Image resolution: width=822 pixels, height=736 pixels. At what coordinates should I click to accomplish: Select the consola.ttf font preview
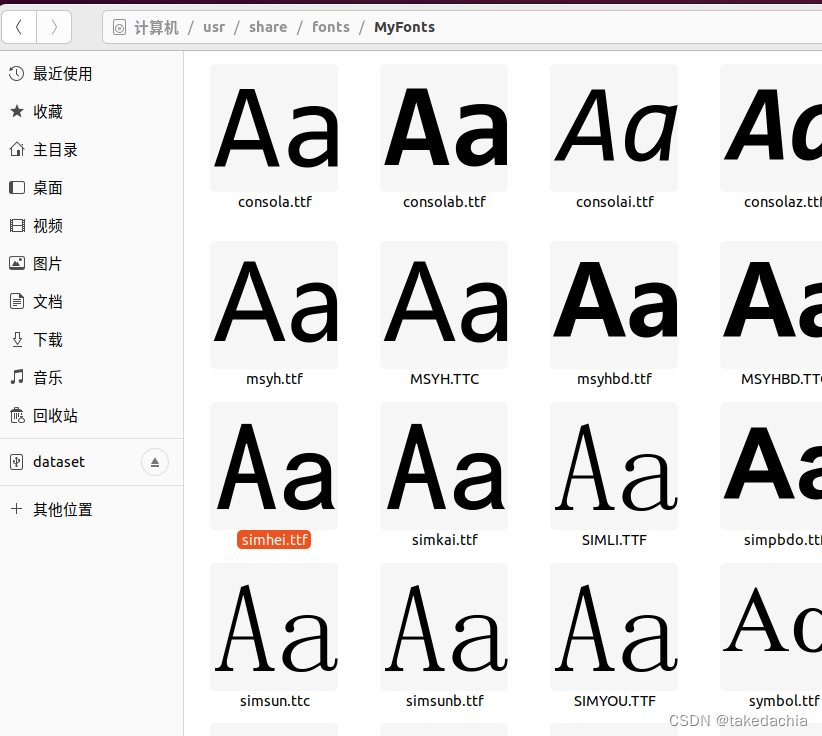pyautogui.click(x=274, y=128)
